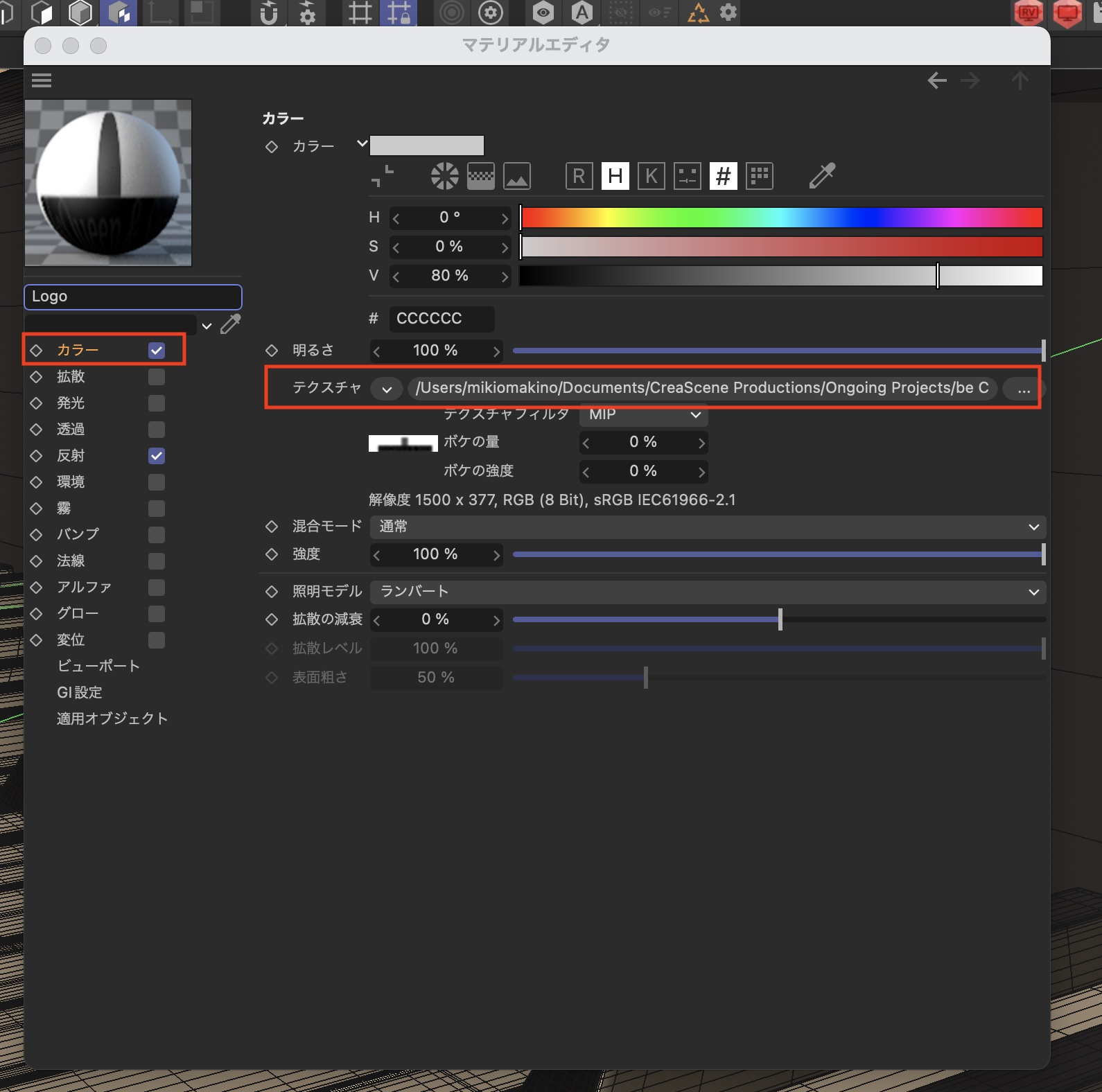1102x1092 pixels.
Task: Uncheck the 反射 channel checkbox
Action: click(157, 456)
